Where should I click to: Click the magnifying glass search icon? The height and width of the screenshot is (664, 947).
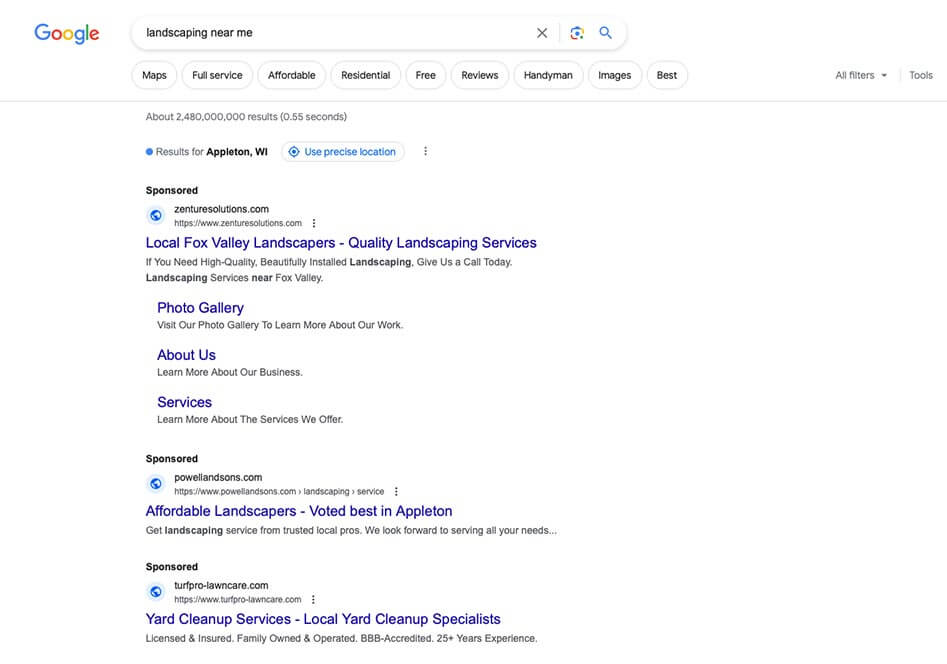(605, 33)
